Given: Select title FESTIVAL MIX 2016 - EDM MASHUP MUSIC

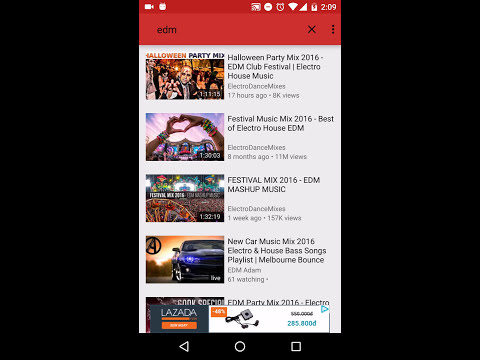Looking at the screenshot, I should (274, 185).
